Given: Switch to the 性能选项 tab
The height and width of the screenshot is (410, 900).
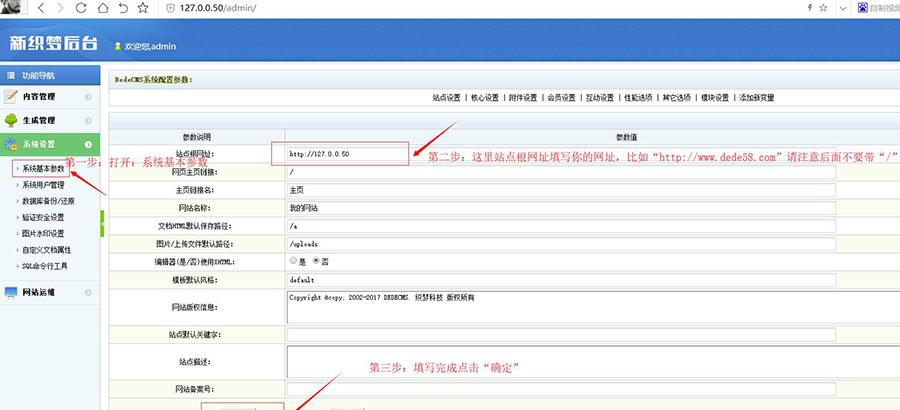Looking at the screenshot, I should (x=638, y=98).
